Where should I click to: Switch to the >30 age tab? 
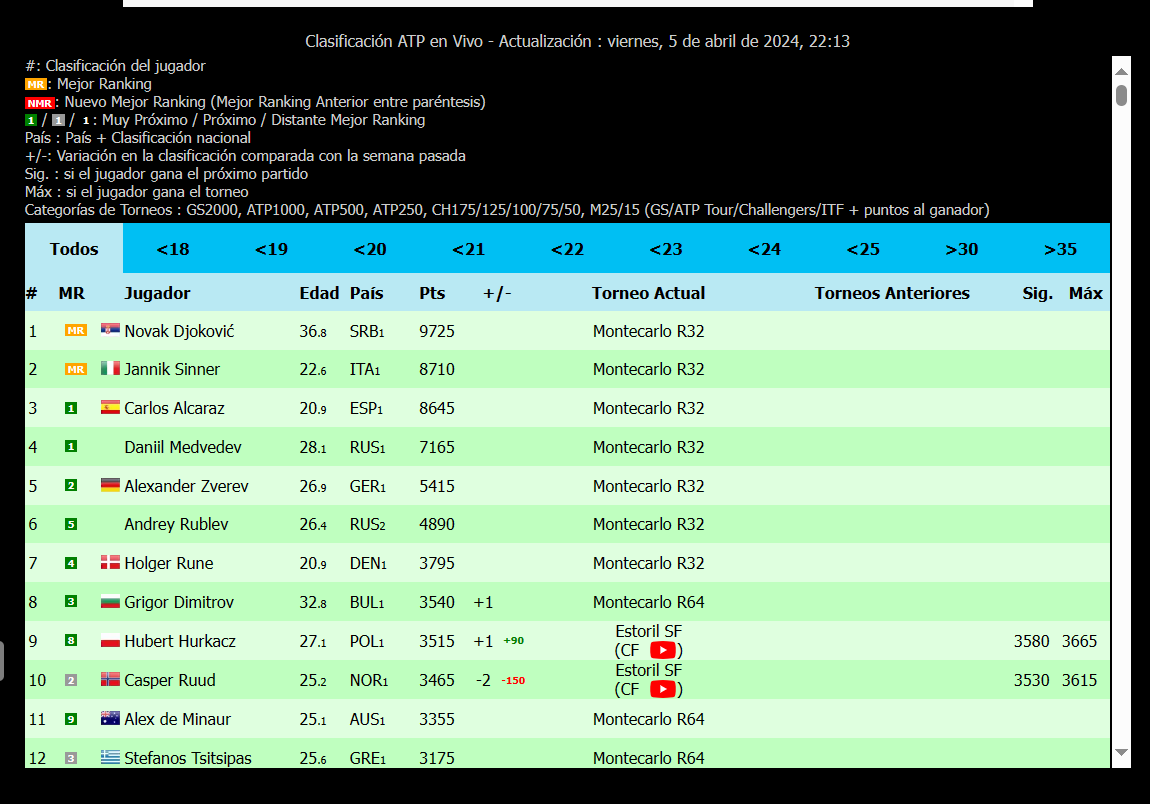[x=962, y=249]
